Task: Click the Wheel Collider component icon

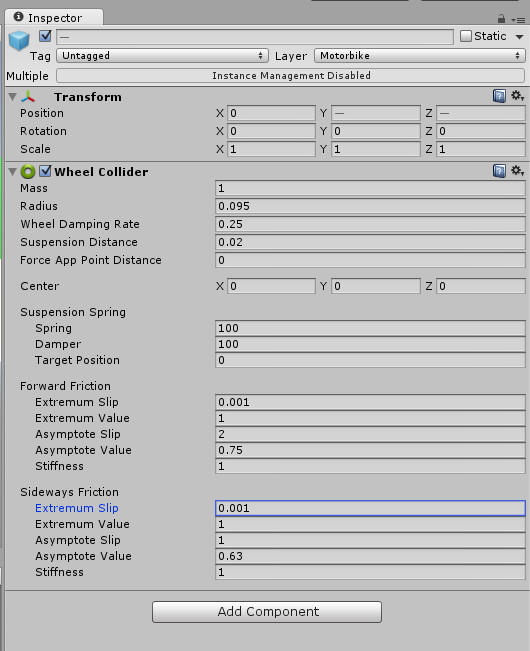Action: pyautogui.click(x=28, y=171)
